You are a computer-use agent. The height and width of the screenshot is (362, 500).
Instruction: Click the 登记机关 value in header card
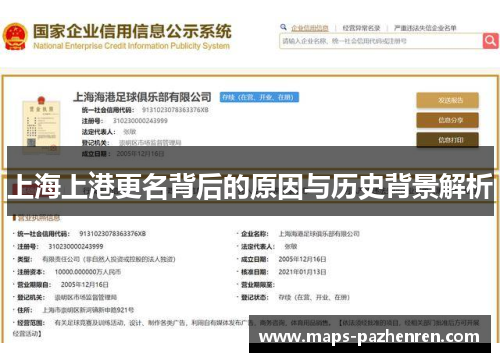(x=150, y=143)
